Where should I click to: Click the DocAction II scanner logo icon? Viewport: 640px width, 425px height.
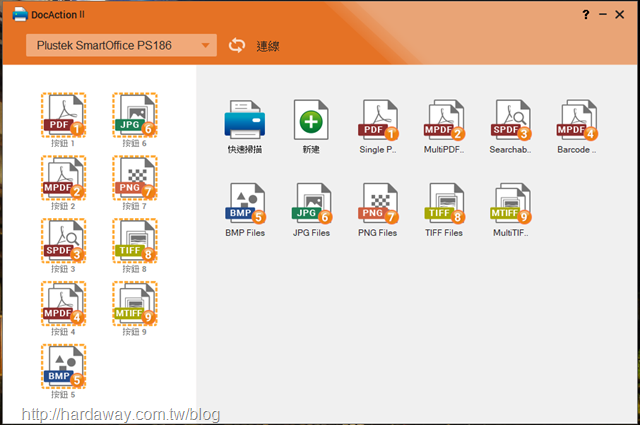(x=20, y=14)
